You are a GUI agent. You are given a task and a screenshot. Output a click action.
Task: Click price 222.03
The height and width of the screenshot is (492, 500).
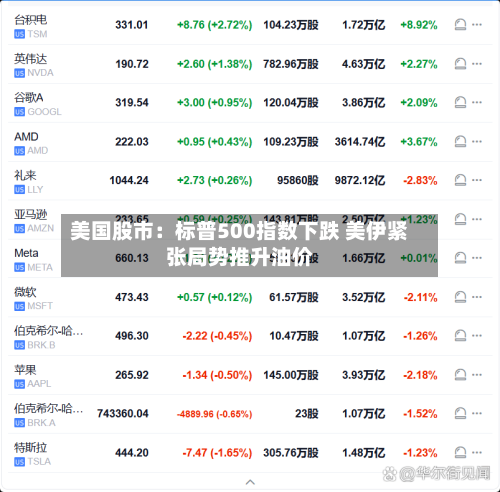pos(132,142)
